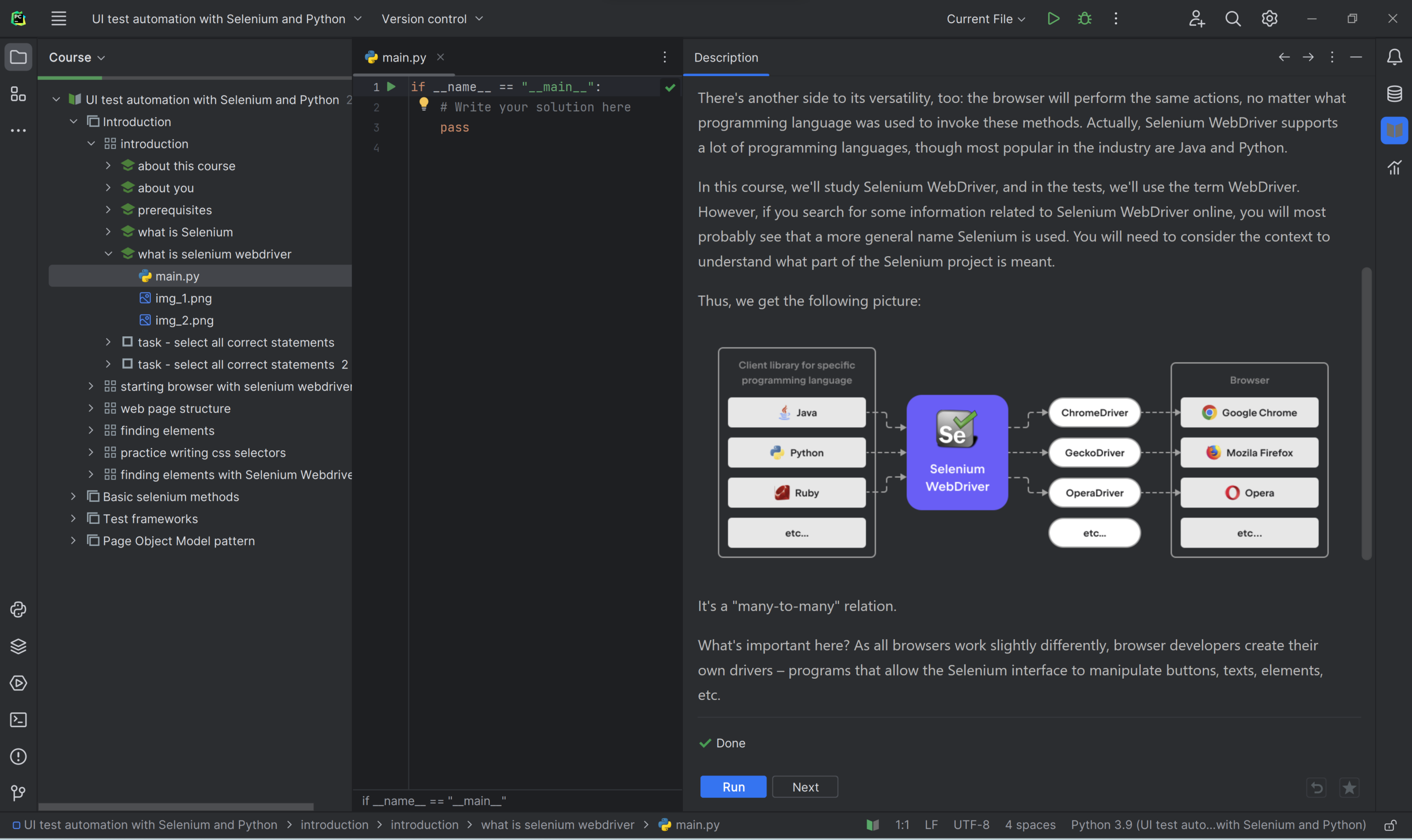Screen dimensions: 1412x840
Task: Open the main hamburger menu
Action: (59, 19)
